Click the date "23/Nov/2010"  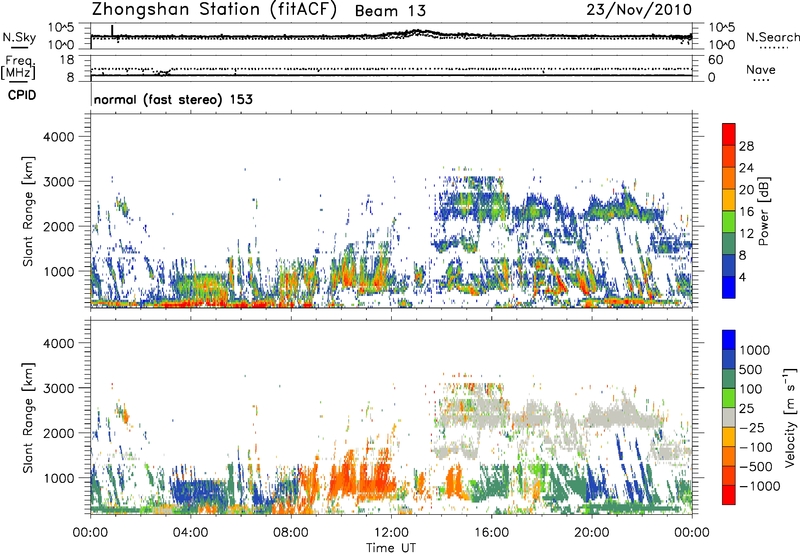click(x=639, y=9)
